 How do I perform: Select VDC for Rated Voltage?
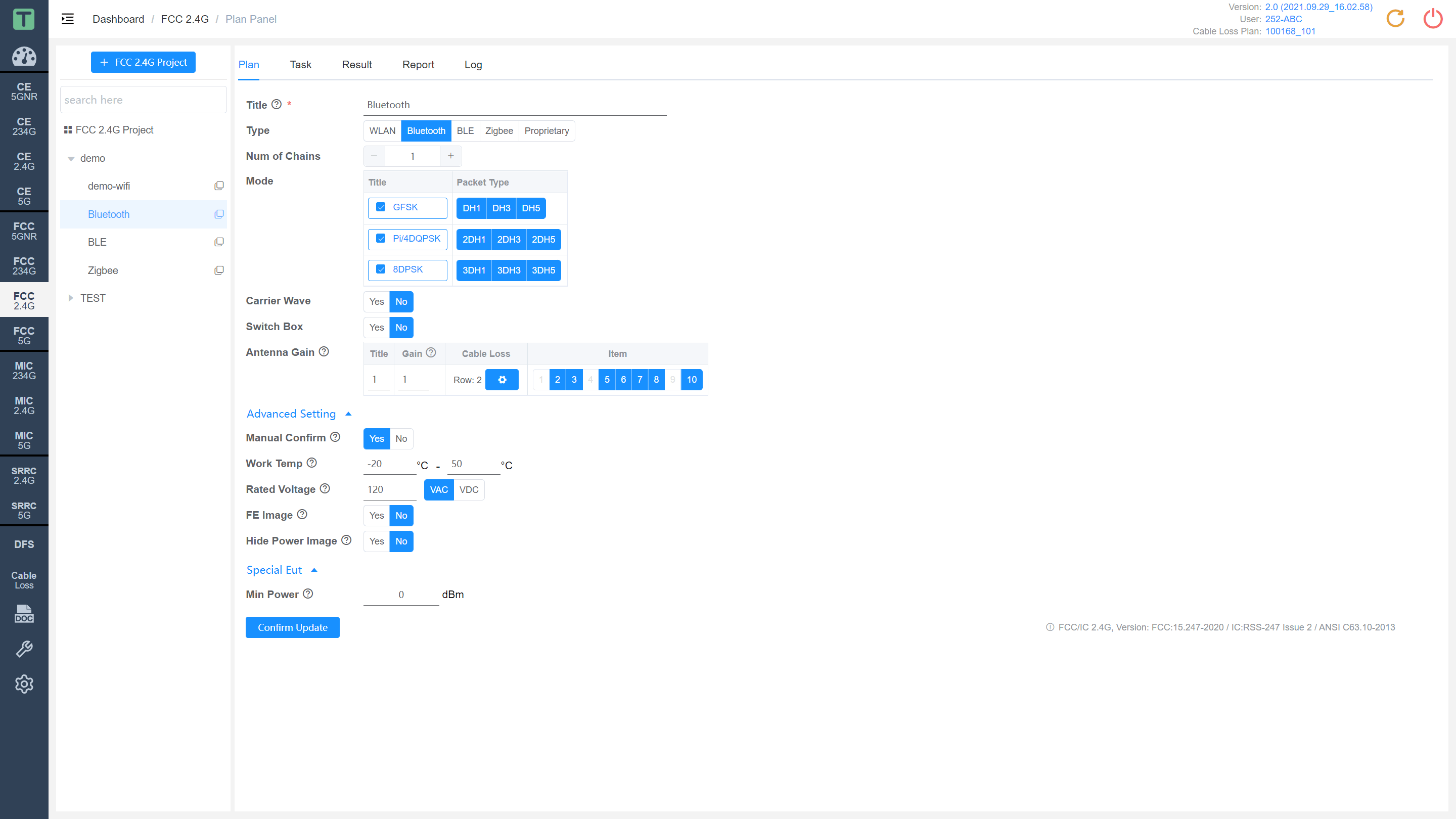[469, 490]
